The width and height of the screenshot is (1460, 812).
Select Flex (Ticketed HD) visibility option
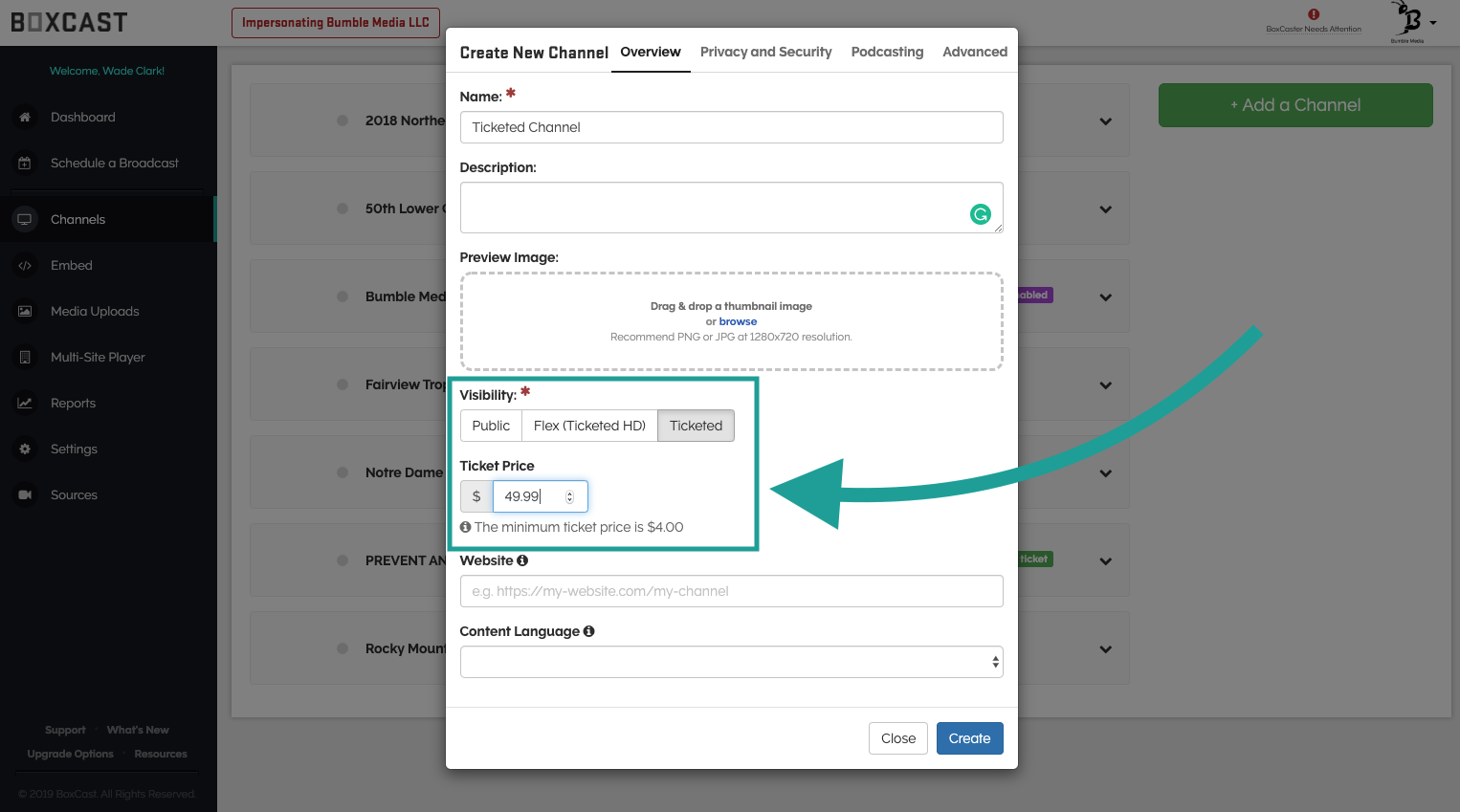589,426
